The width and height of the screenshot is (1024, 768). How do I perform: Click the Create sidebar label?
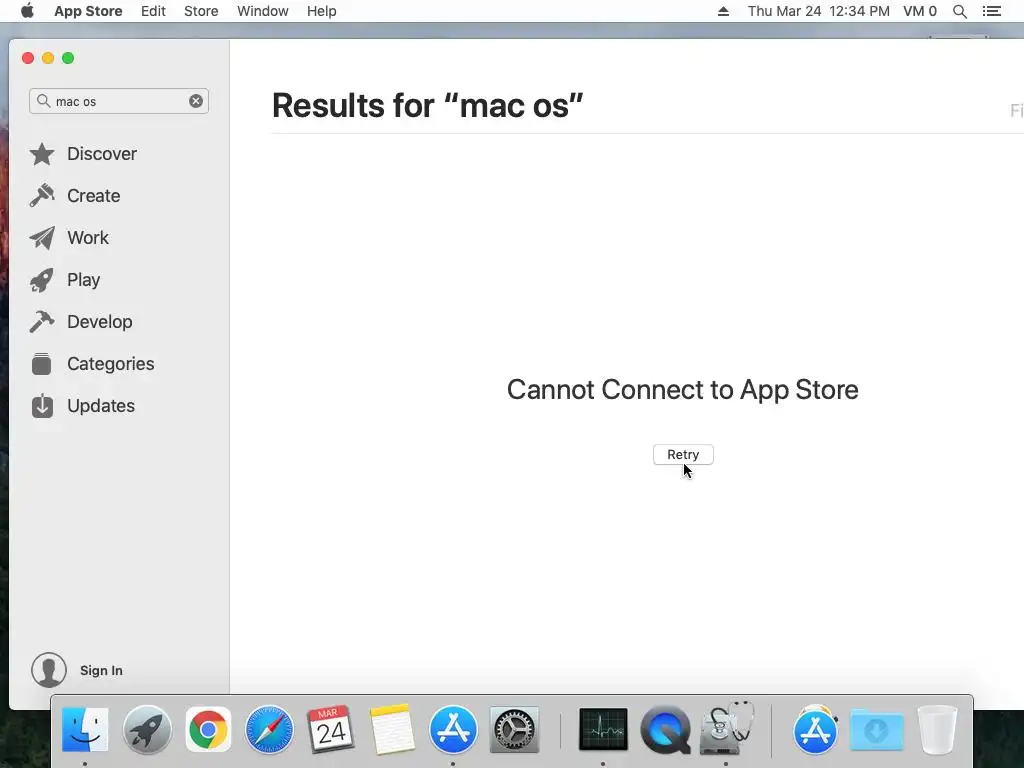tap(93, 196)
